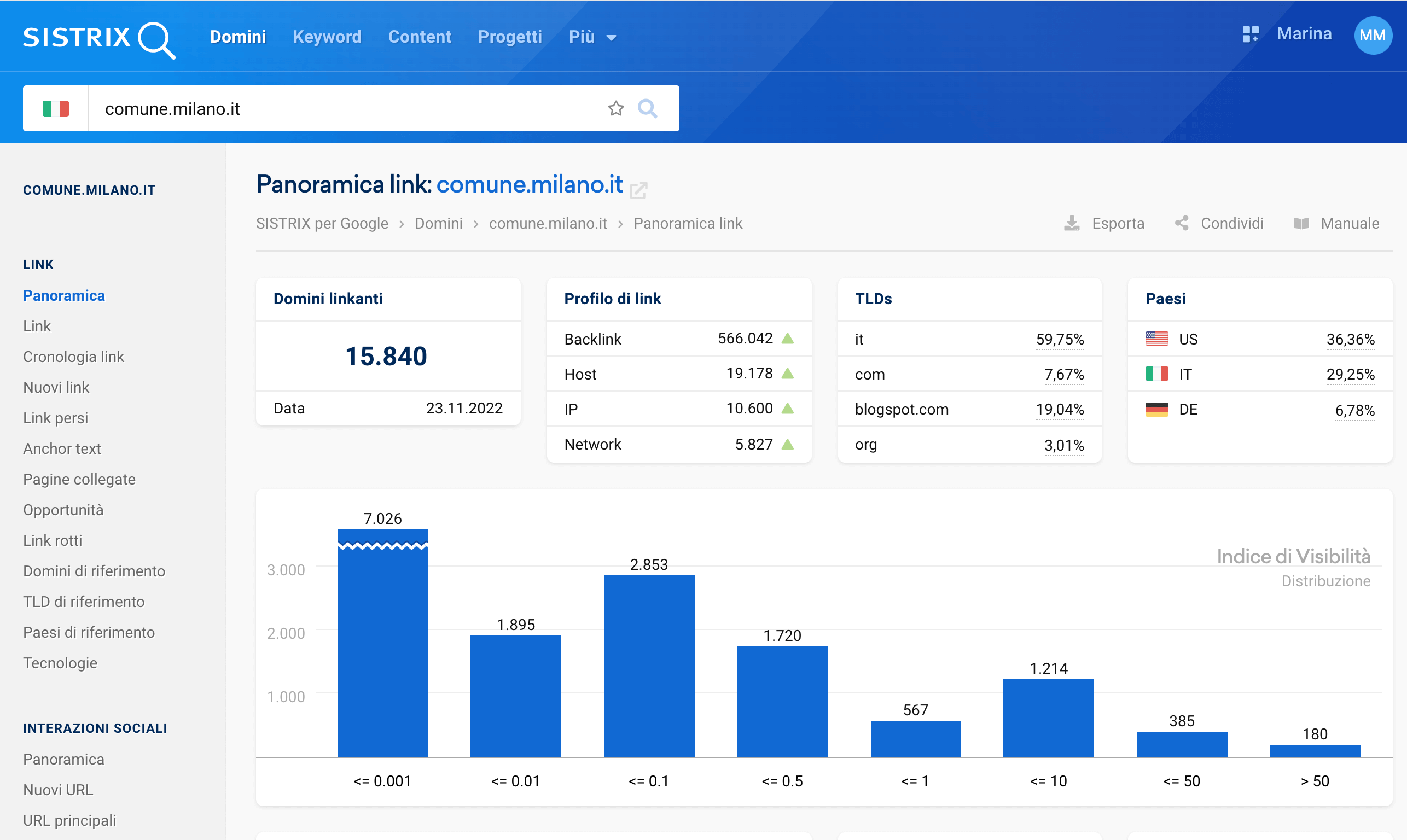Viewport: 1407px width, 840px height.
Task: Favorite the domain with the star icon
Action: (615, 108)
